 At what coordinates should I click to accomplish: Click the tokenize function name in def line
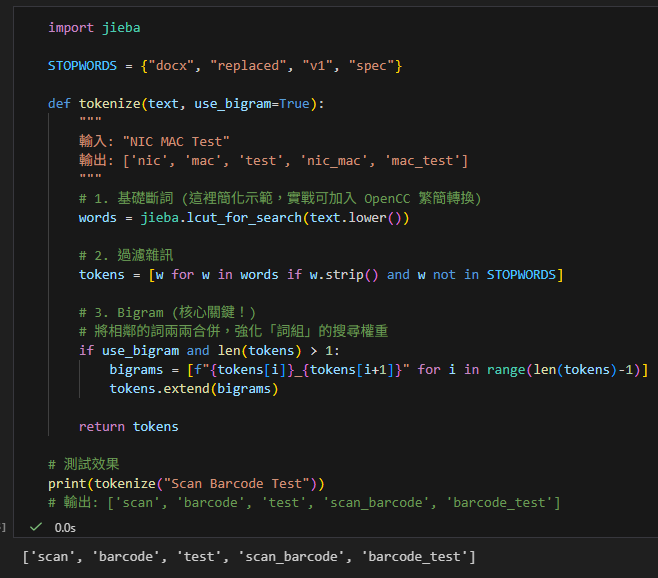click(x=111, y=104)
